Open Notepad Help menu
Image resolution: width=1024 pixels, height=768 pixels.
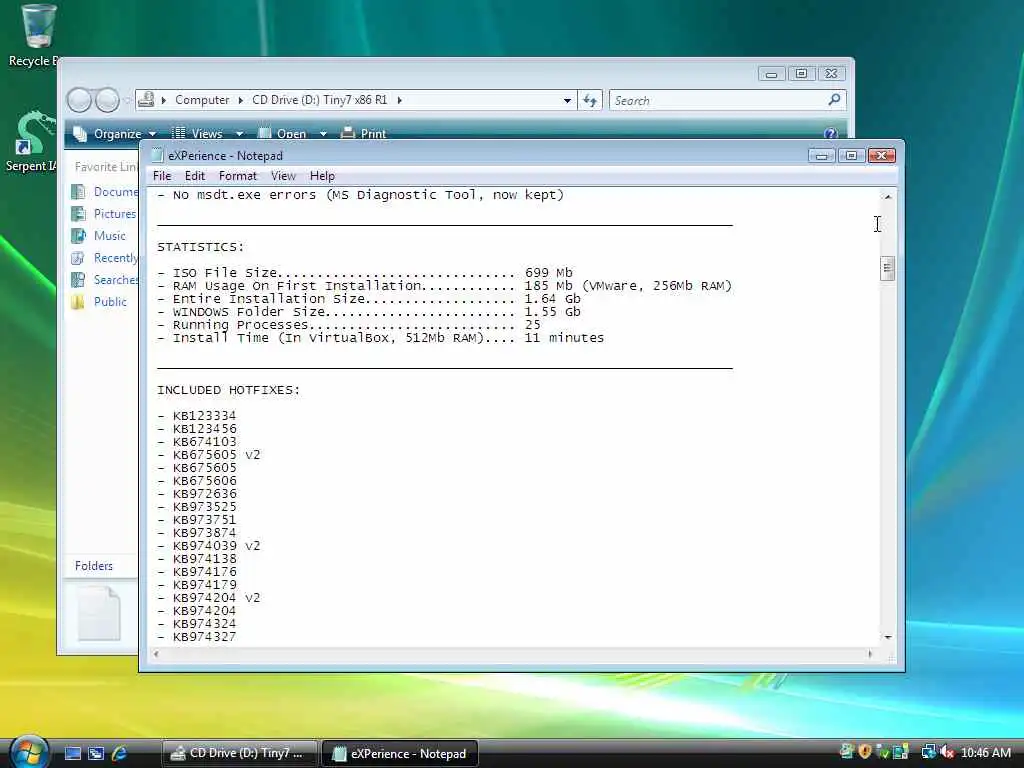point(322,176)
